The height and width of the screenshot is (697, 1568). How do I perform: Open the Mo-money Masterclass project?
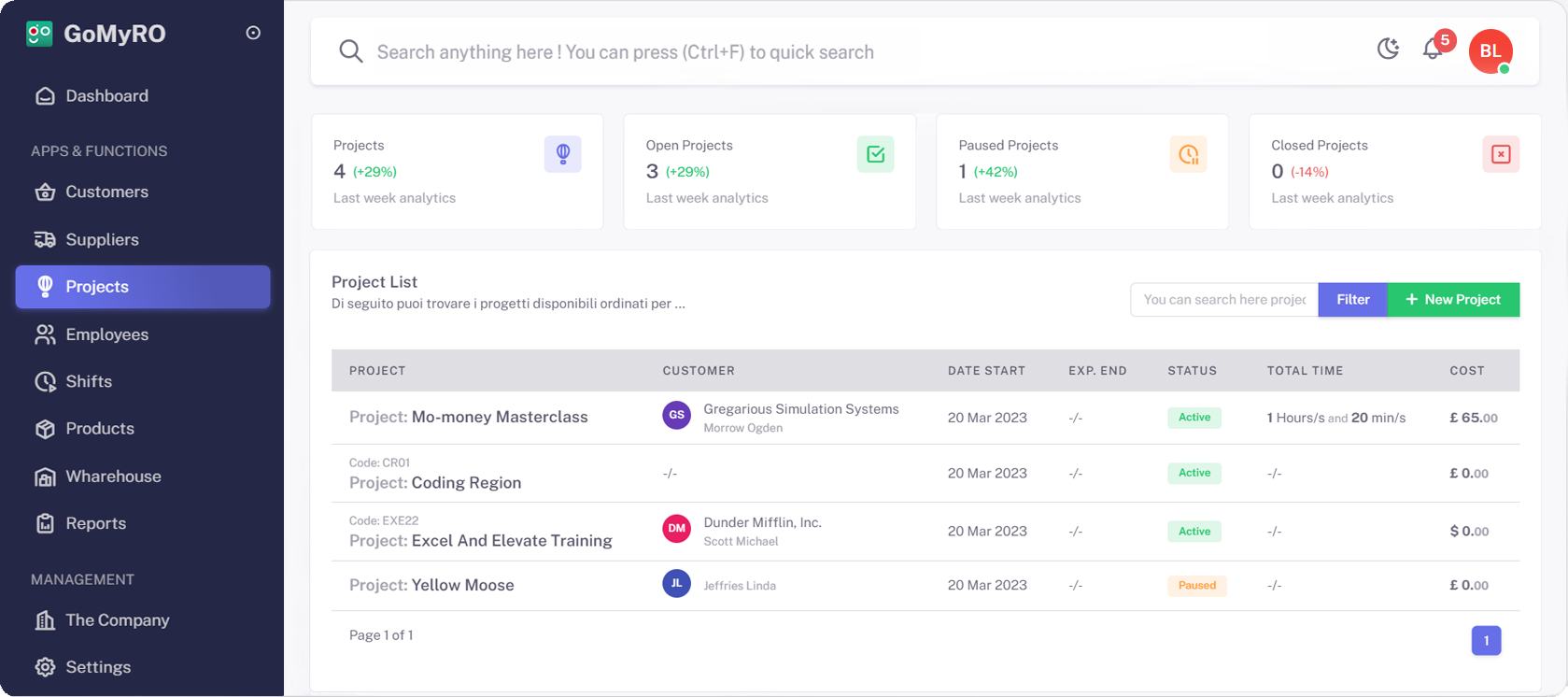coord(499,417)
